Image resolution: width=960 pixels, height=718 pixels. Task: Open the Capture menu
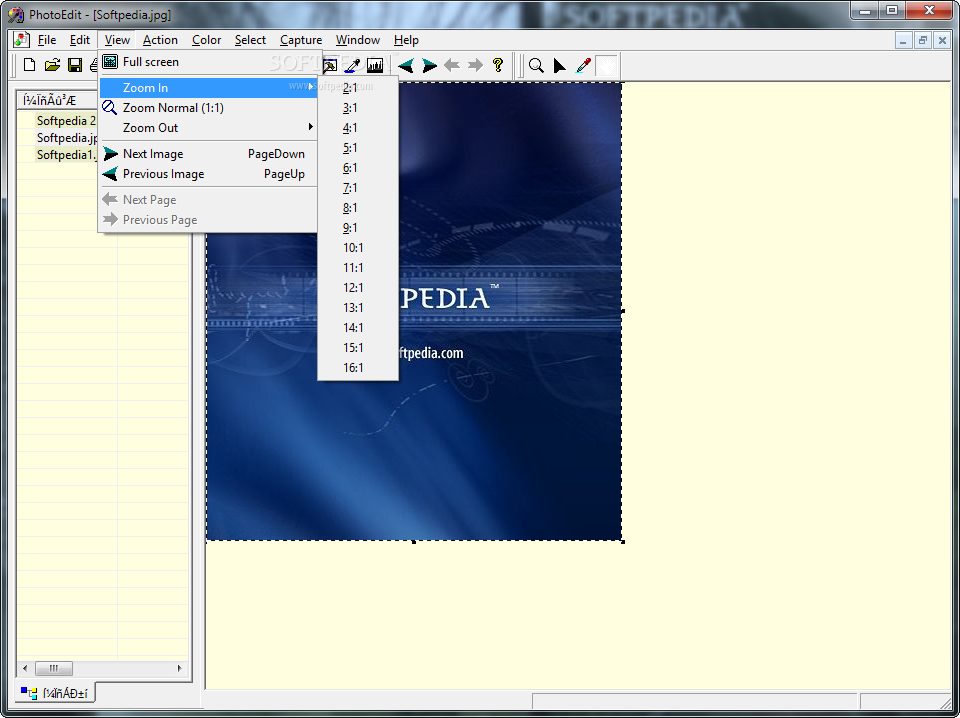coord(301,40)
